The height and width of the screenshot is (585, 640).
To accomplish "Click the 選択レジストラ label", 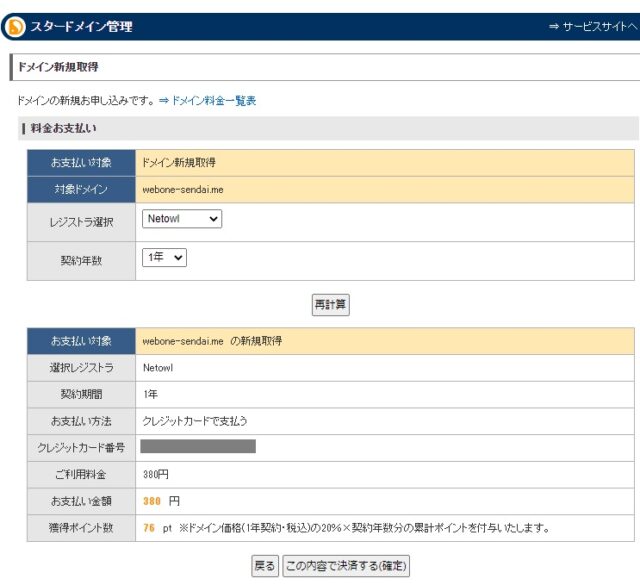I will [81, 368].
